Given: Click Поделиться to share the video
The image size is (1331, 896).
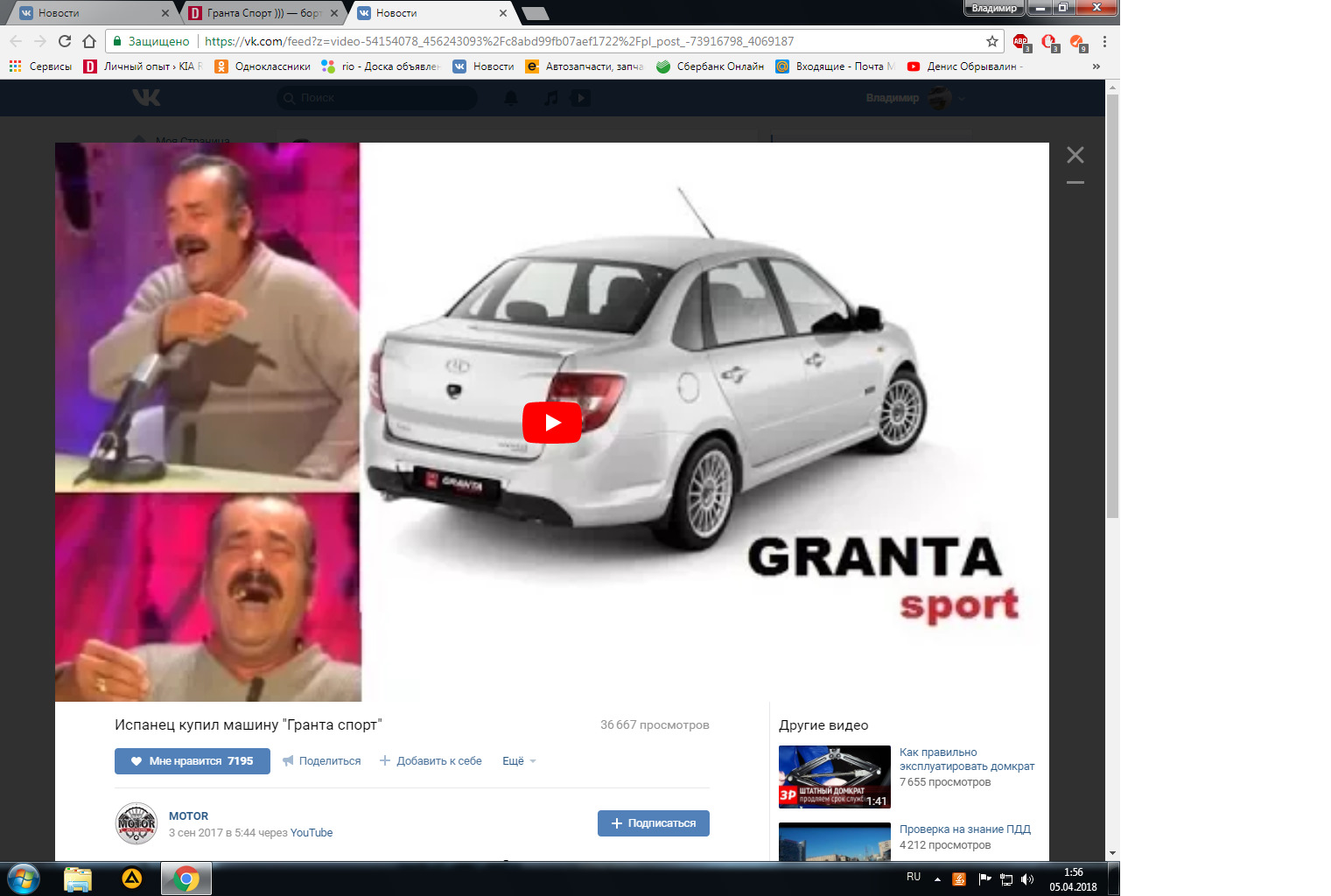Looking at the screenshot, I should click(322, 761).
